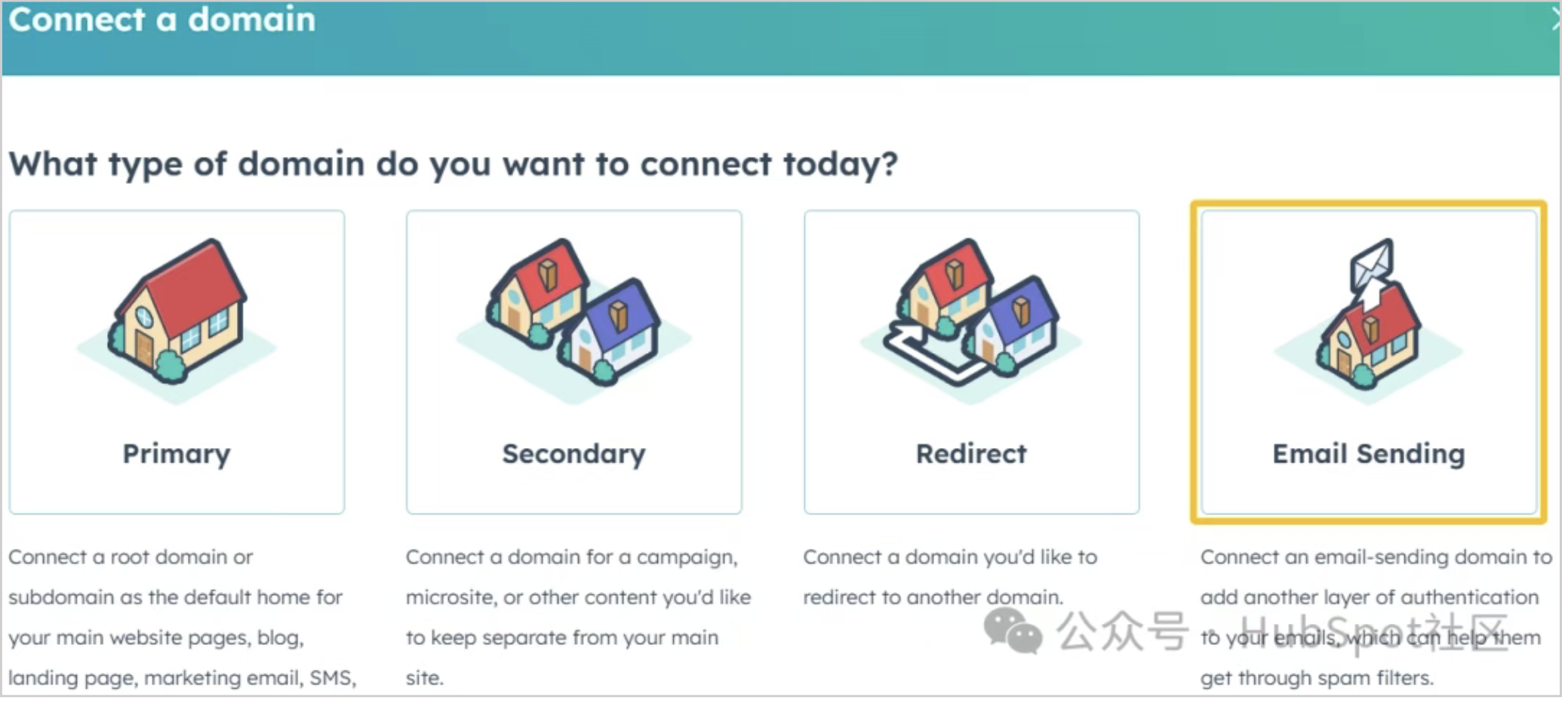Click the envelope above the Email Sending house

tap(1372, 263)
